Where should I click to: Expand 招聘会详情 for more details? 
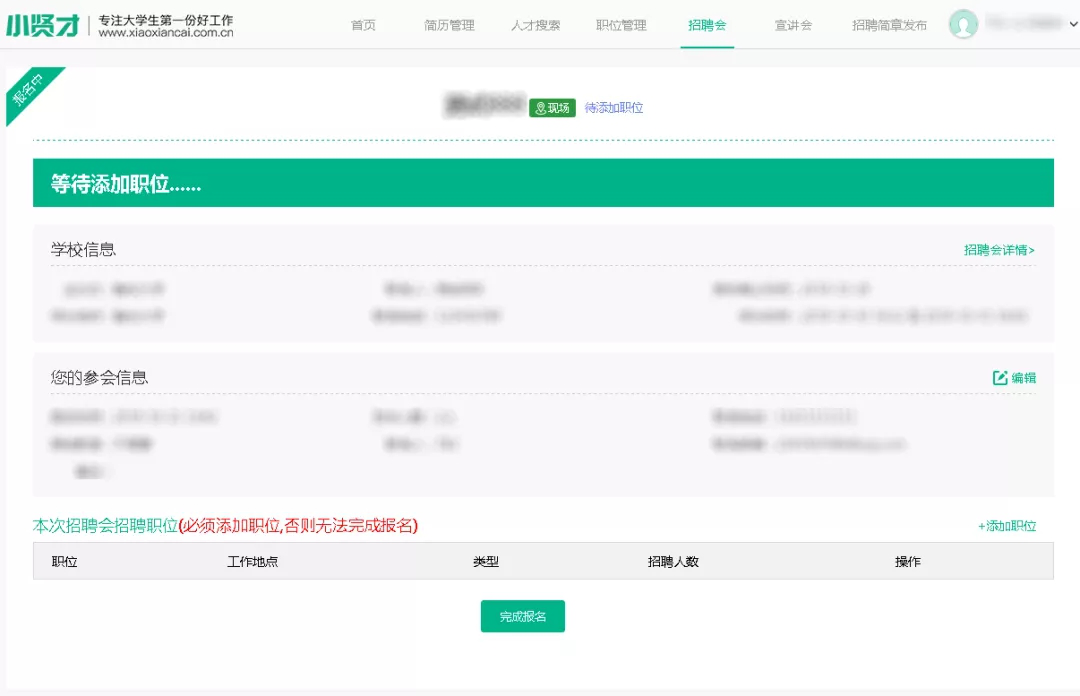pos(999,250)
